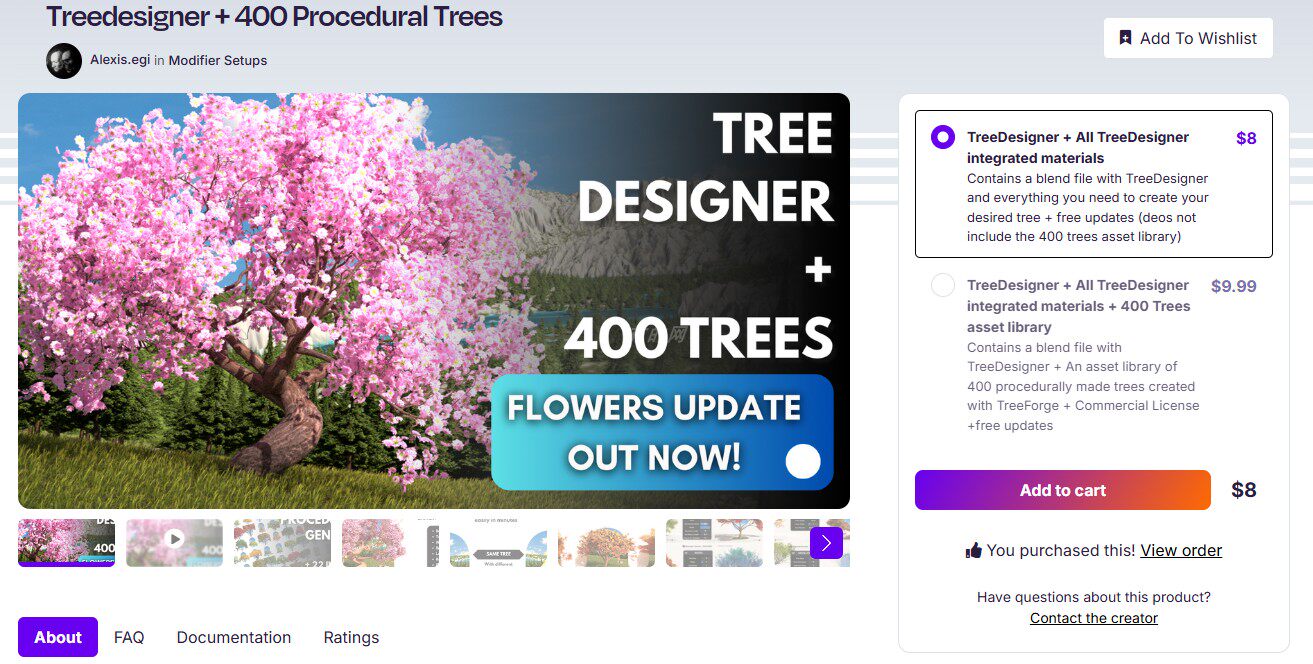Switch to the Ratings tab
The image size is (1313, 664).
(x=351, y=637)
